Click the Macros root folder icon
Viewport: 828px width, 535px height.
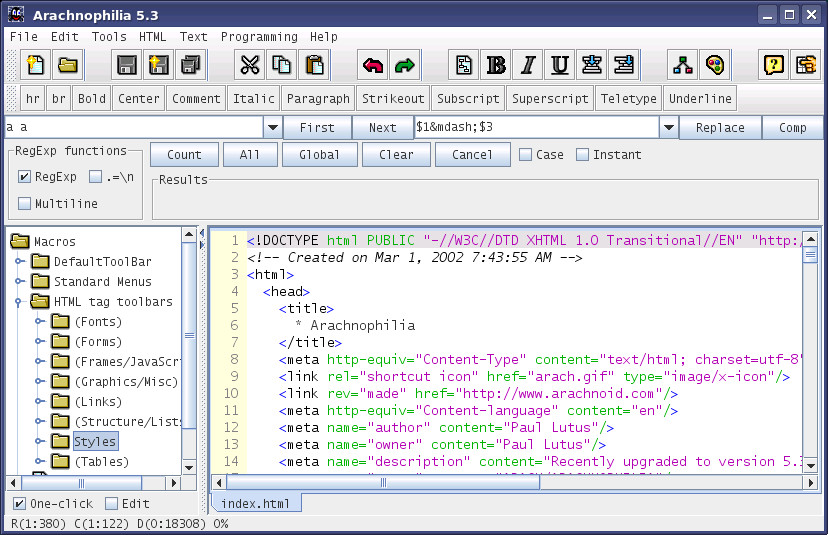tap(20, 241)
